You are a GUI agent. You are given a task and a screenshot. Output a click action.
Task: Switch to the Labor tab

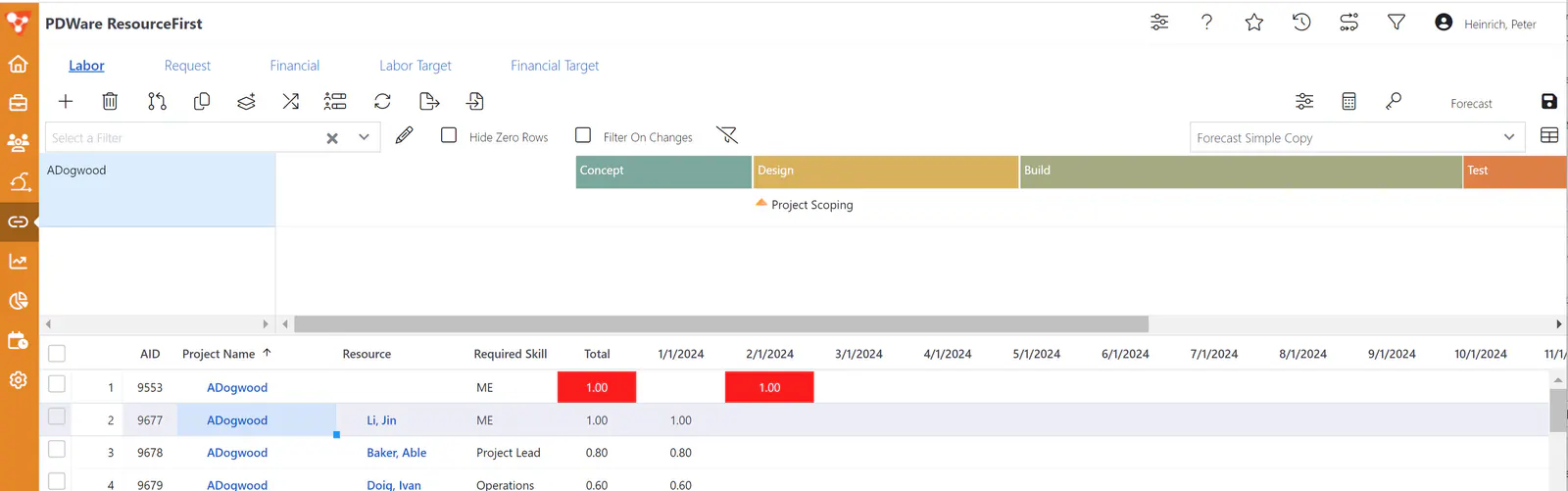click(86, 66)
